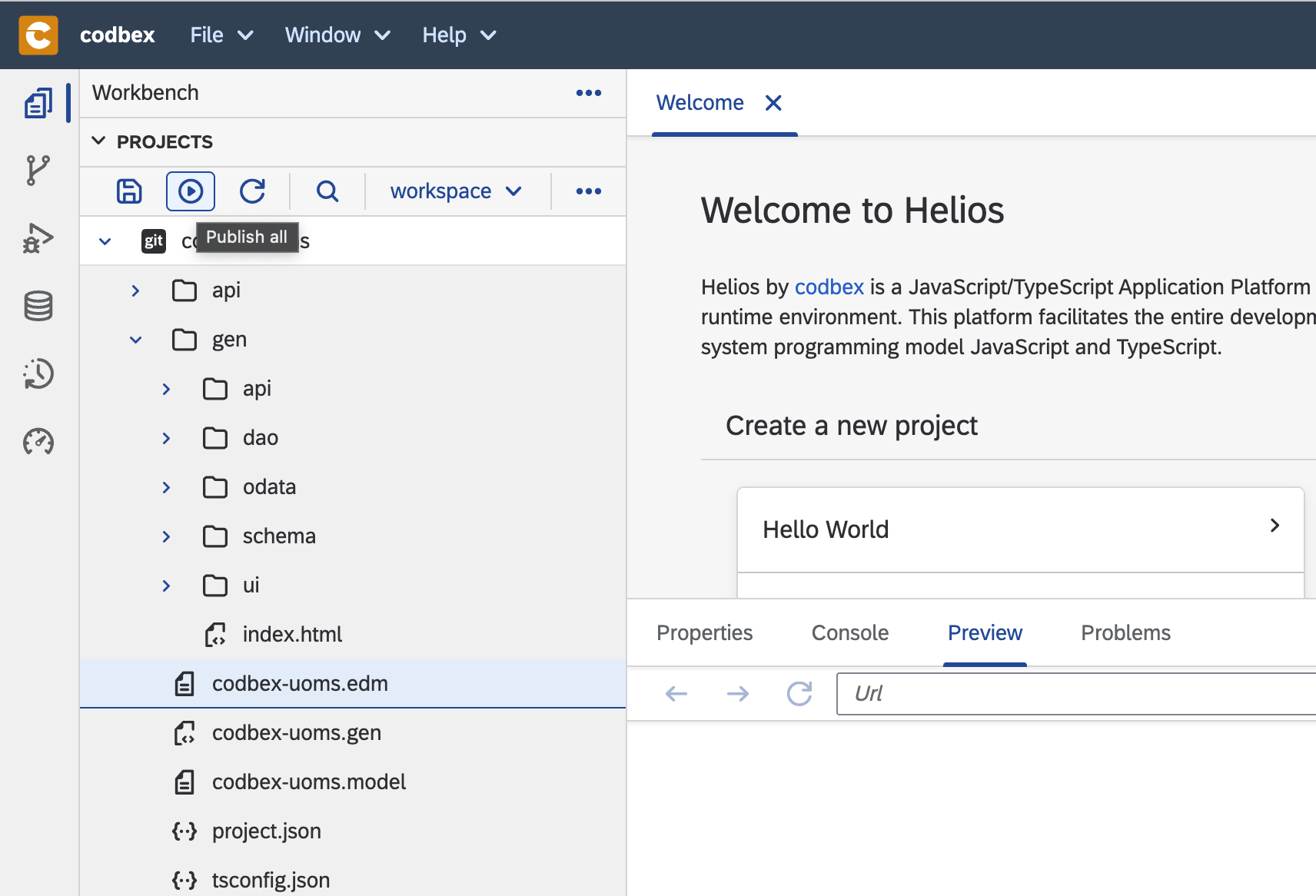Click the Hello World chevron arrow

[1274, 526]
